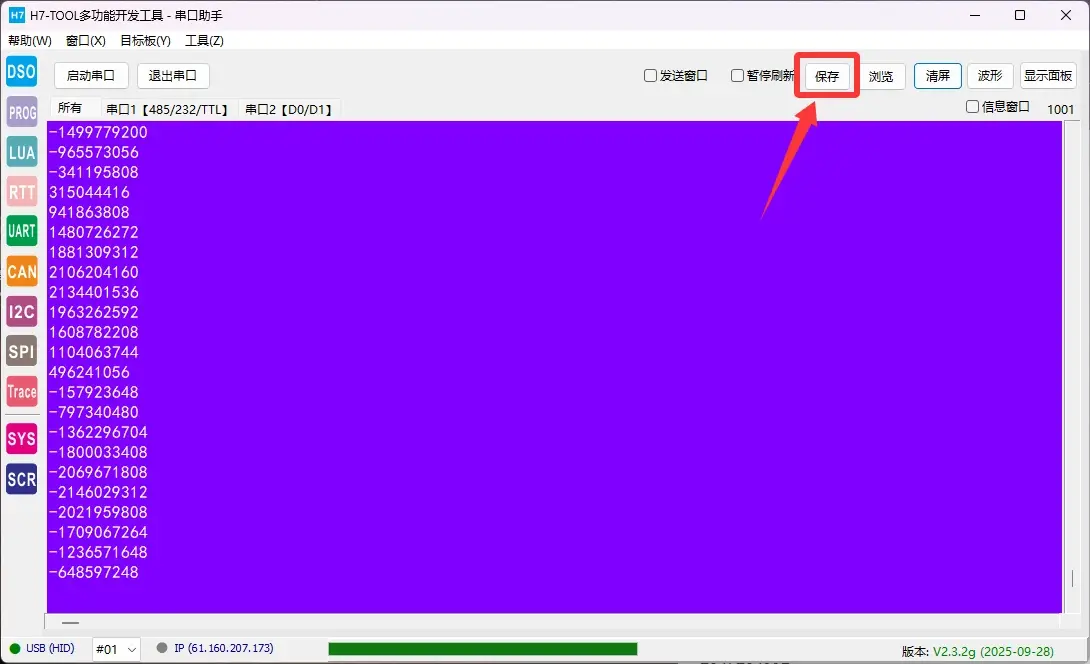Click the green progress bar
This screenshot has width=1090, height=664.
(x=482, y=649)
